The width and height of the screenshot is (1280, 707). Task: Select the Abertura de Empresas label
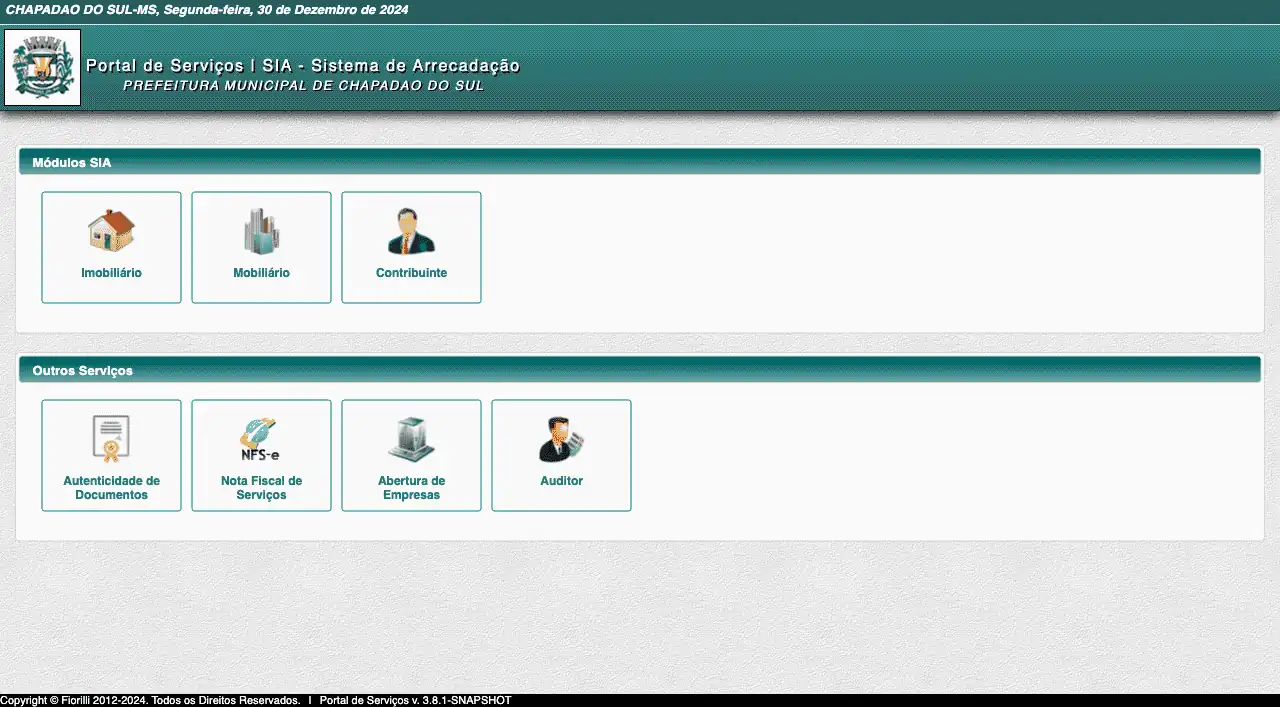(411, 488)
